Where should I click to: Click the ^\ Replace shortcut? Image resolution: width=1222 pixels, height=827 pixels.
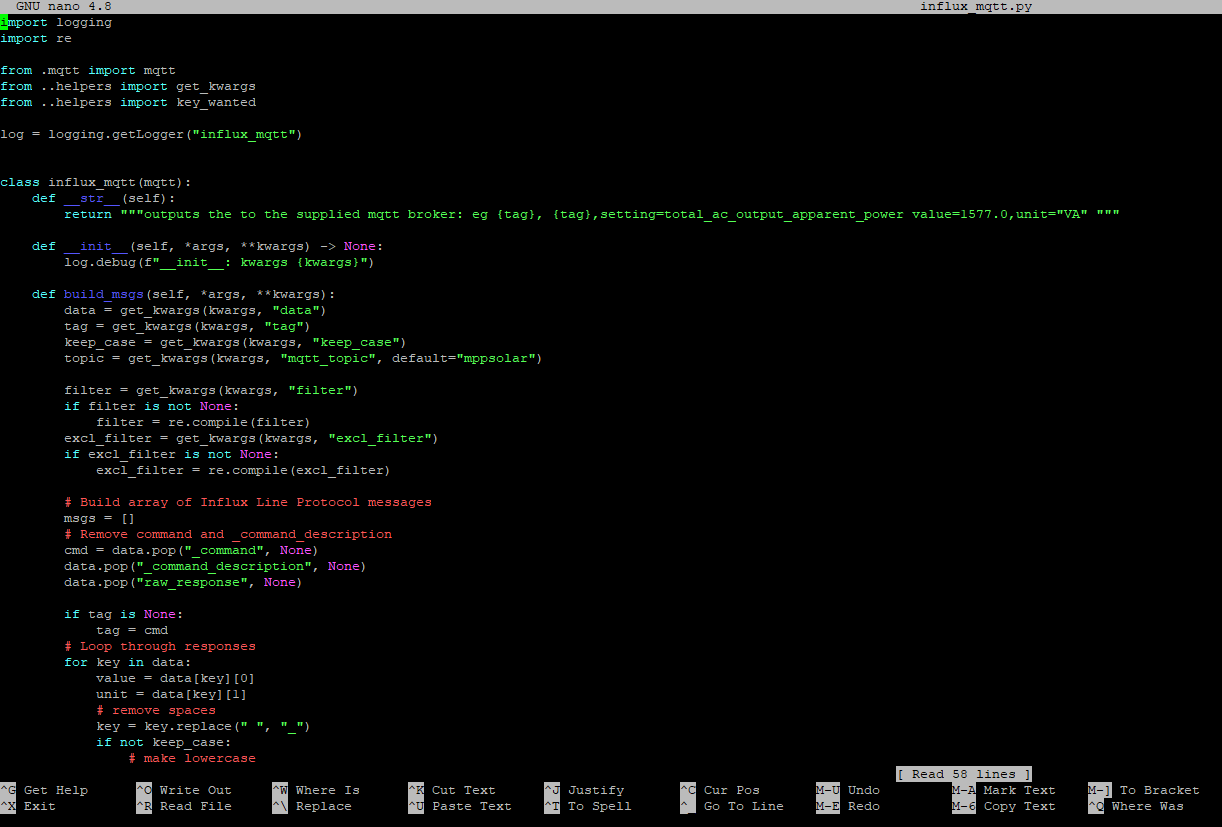point(312,806)
